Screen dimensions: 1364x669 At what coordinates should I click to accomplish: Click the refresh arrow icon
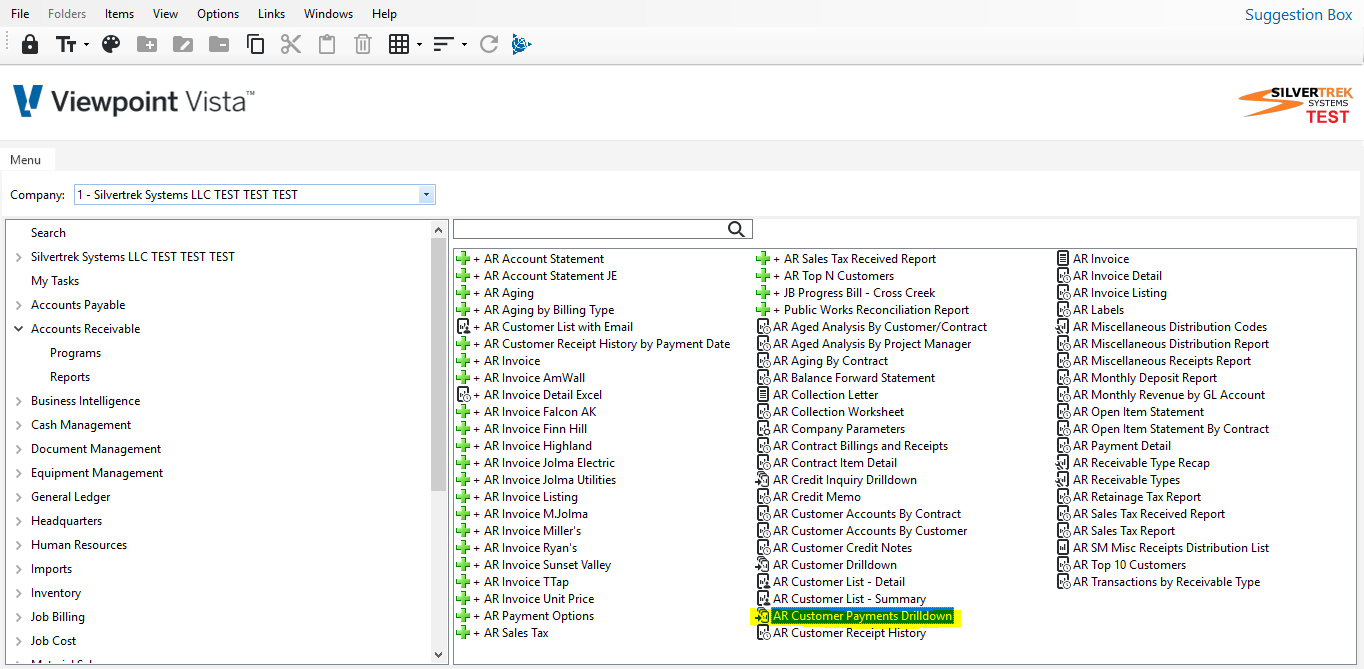[x=489, y=44]
